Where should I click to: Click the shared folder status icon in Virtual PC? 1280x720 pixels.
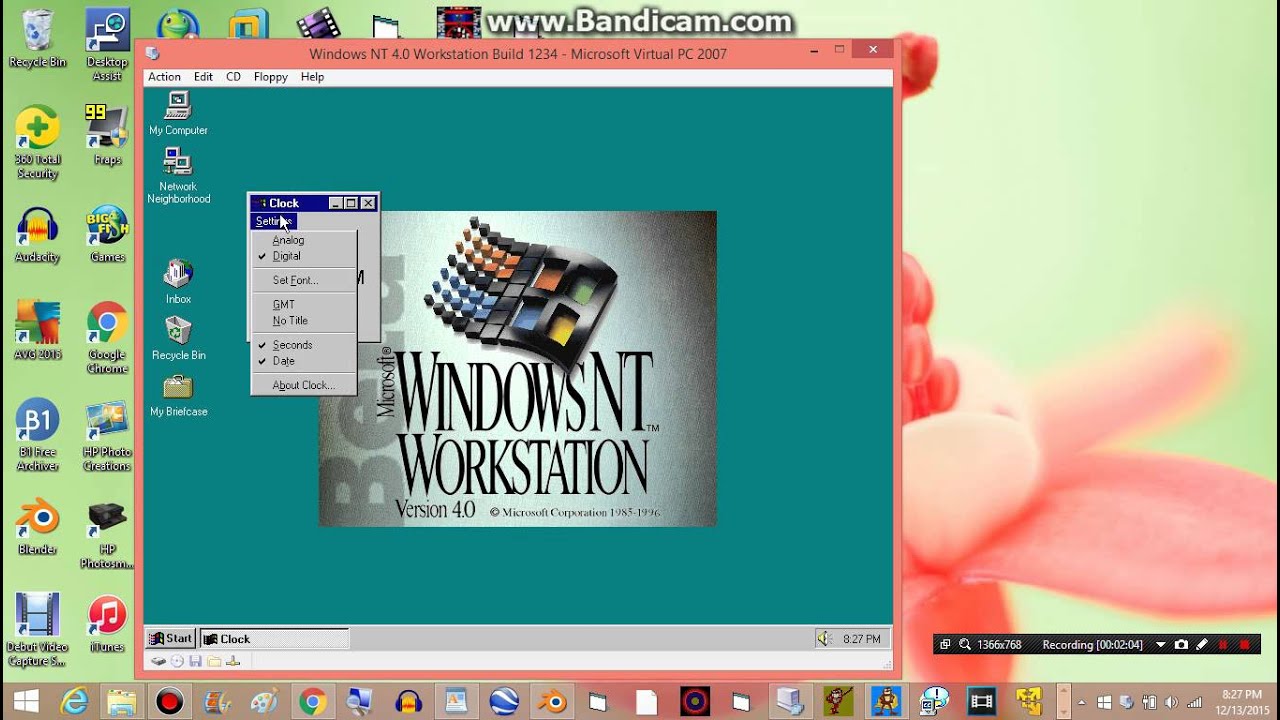[214, 661]
